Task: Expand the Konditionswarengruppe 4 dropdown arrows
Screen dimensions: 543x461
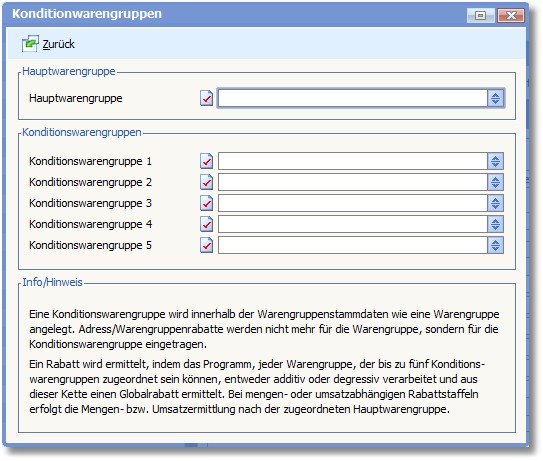Action: point(495,224)
